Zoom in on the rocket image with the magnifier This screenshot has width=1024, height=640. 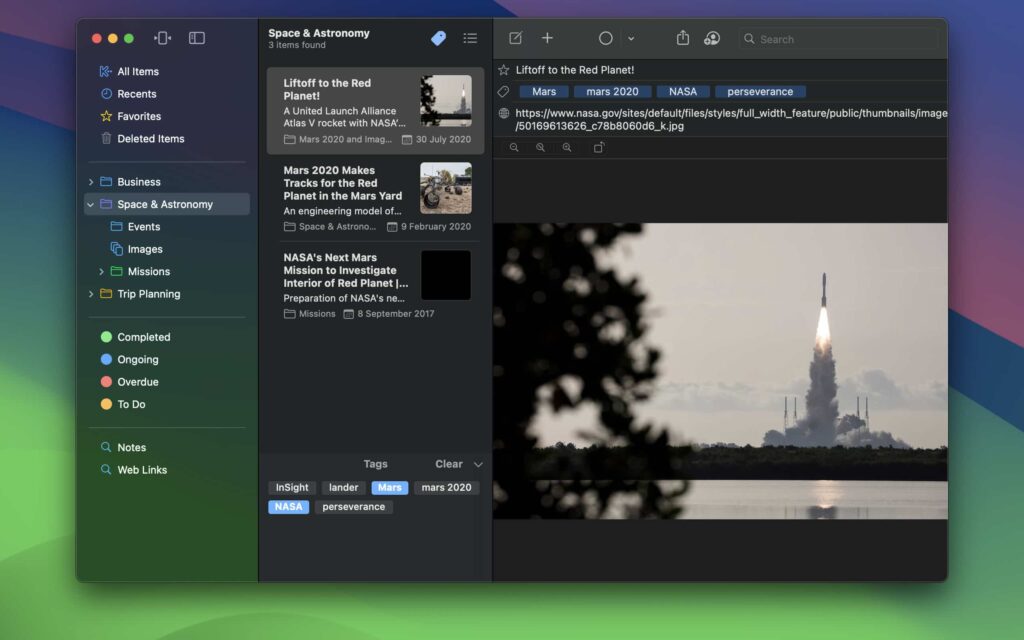pyautogui.click(x=567, y=147)
